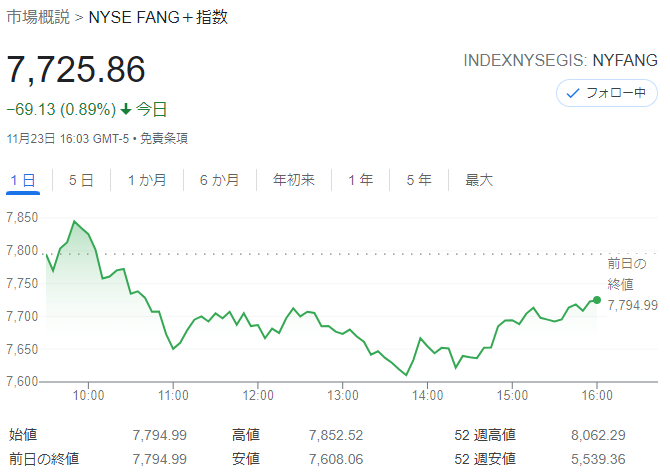Click the 7,650 y-axis label

22,349
